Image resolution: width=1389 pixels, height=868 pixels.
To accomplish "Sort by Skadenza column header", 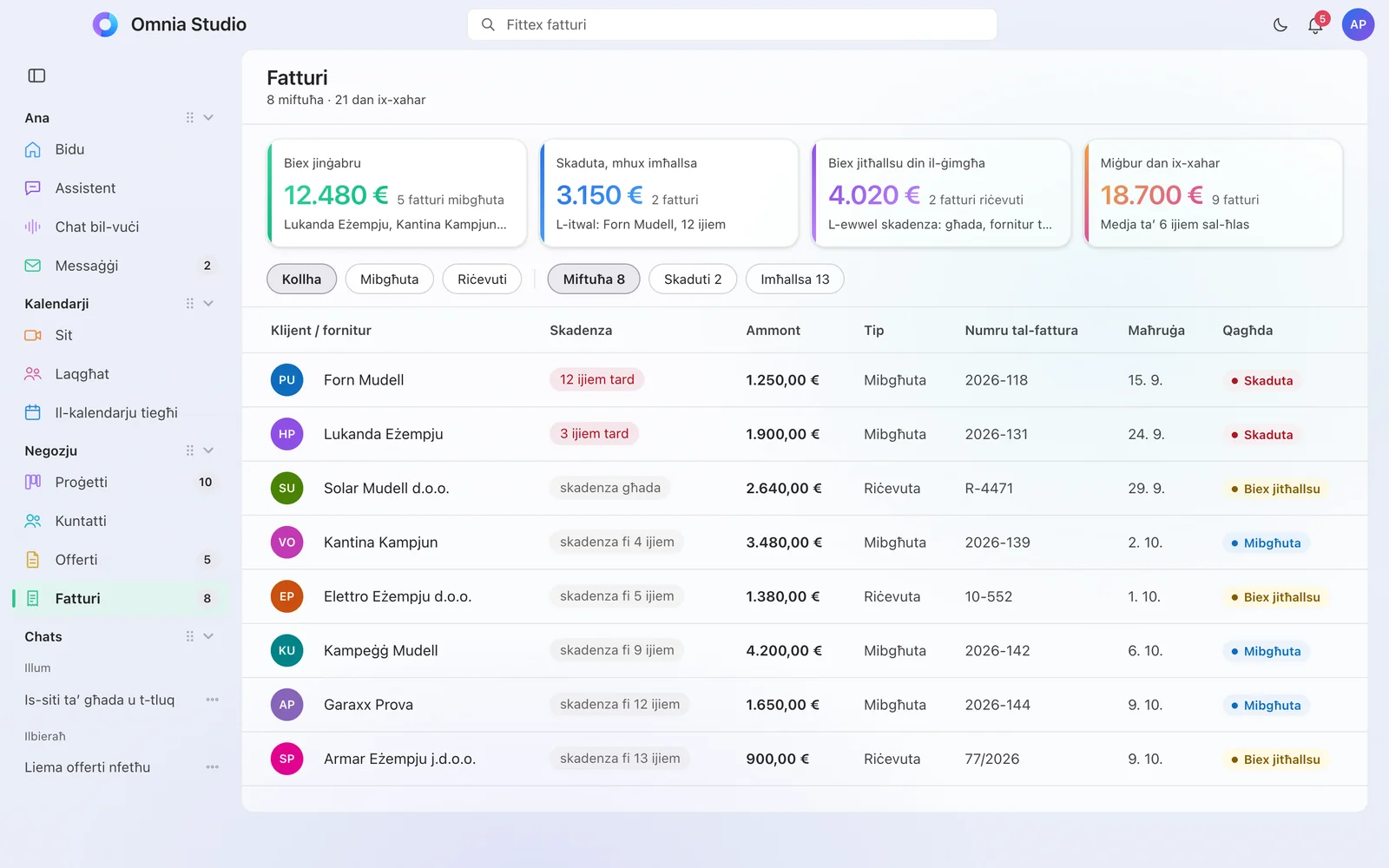I will [x=581, y=331].
